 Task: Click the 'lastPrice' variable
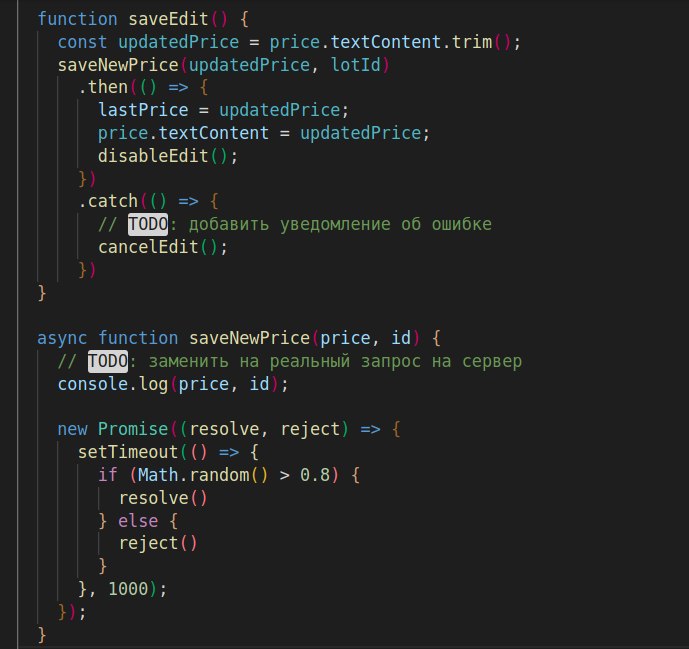click(x=143, y=110)
